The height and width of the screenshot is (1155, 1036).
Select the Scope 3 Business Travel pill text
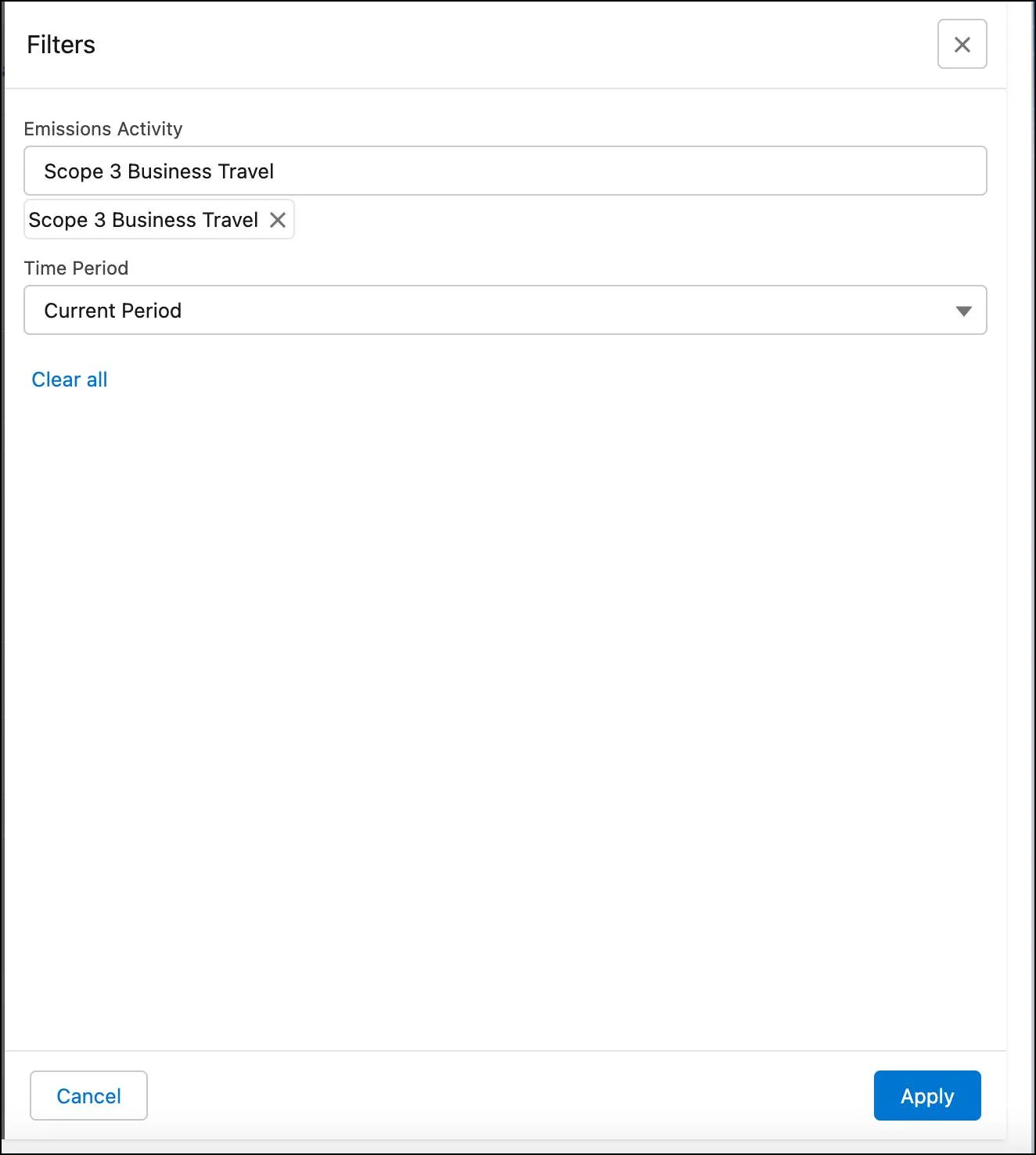point(143,220)
